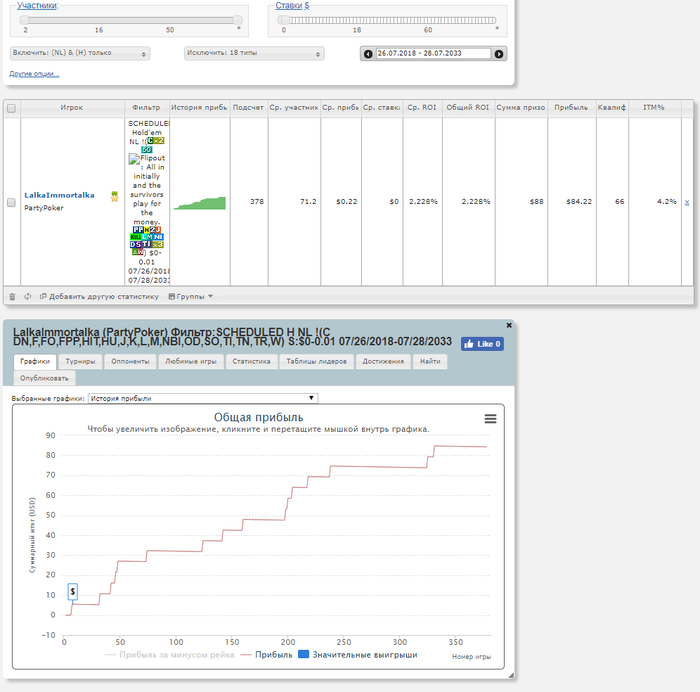Expand the Группы dropdown
This screenshot has width=700, height=692.
point(191,296)
